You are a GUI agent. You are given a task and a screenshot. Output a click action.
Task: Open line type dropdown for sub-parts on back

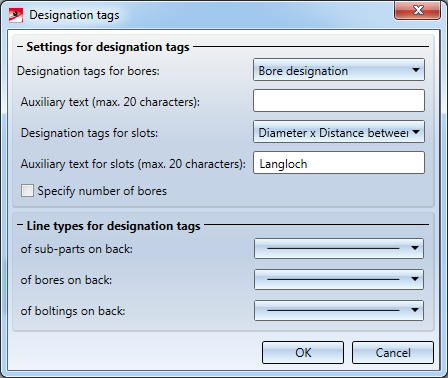point(339,249)
